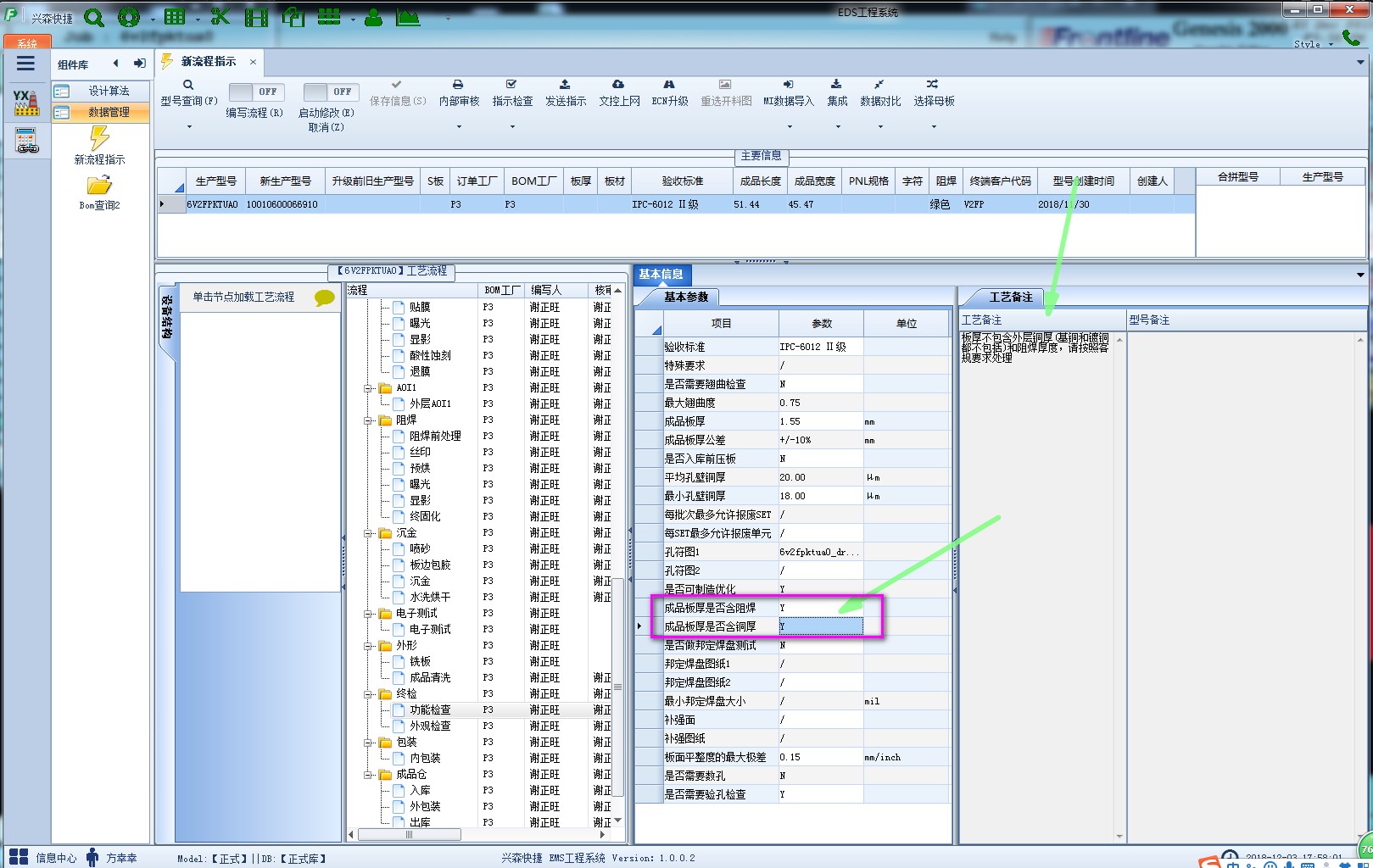Collapse the 电子测试 folder node
The image size is (1373, 868).
pyautogui.click(x=369, y=614)
